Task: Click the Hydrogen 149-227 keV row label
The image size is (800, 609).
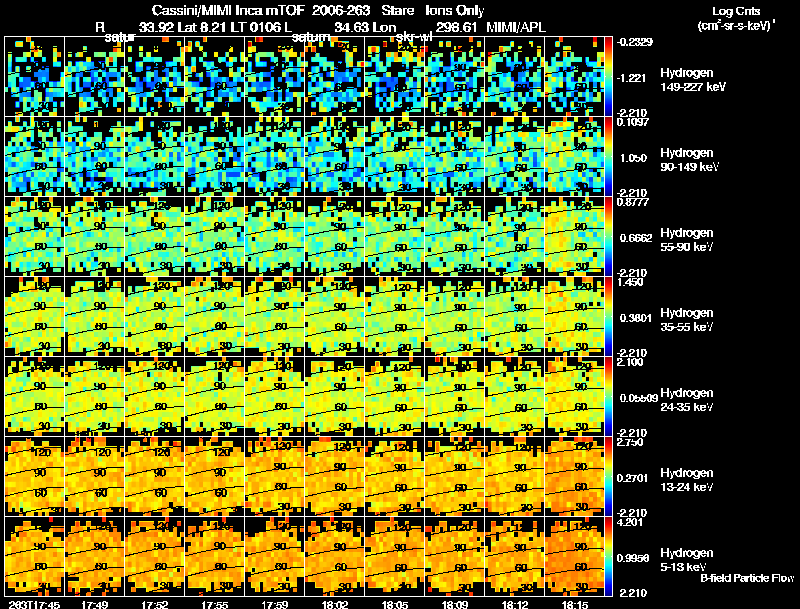Action: click(693, 80)
